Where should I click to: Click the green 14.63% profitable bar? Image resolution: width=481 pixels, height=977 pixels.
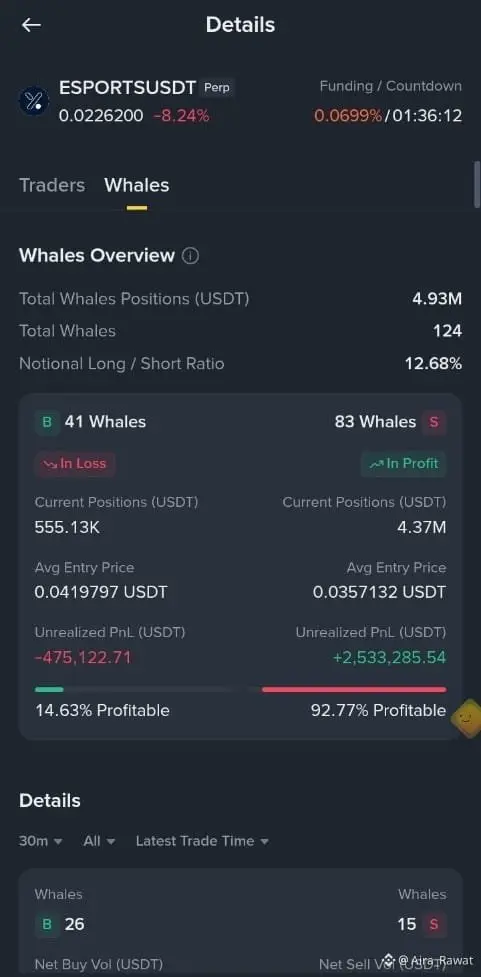(x=49, y=690)
